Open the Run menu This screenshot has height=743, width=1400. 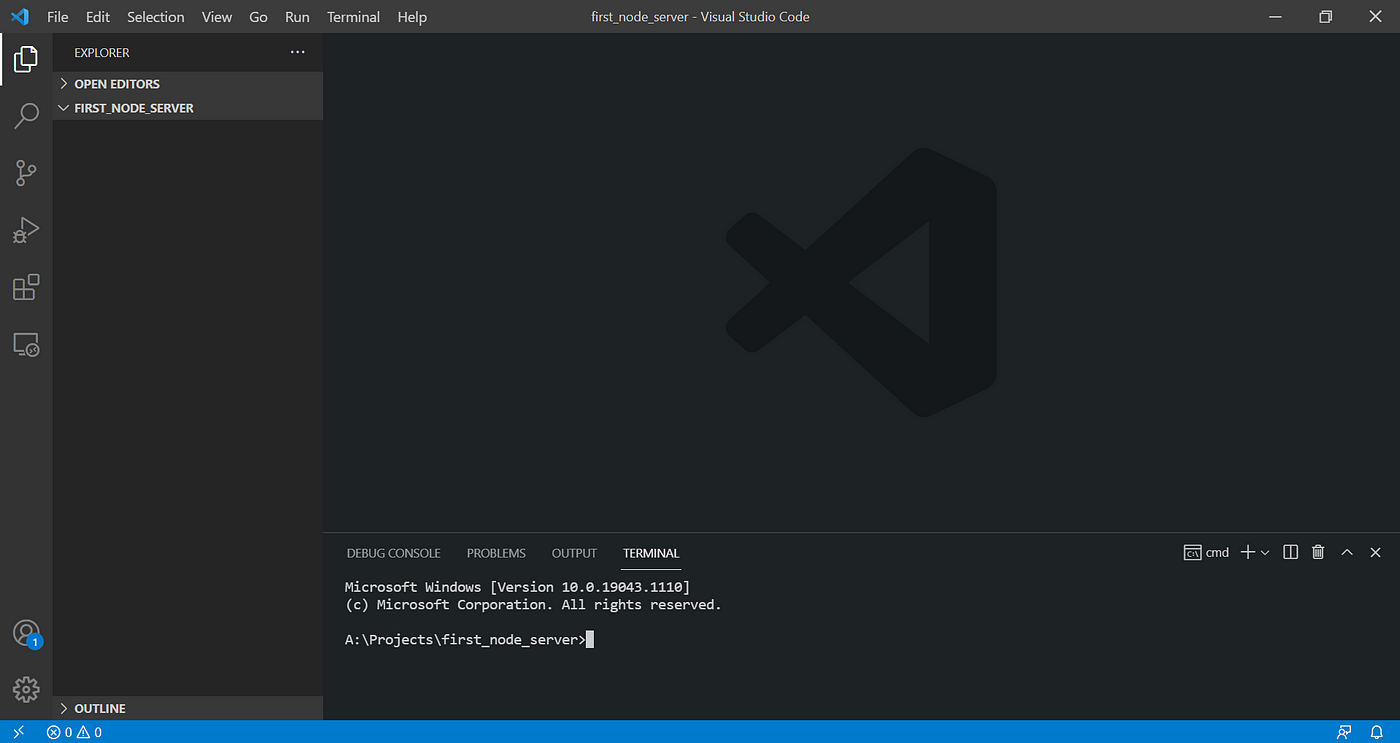[x=297, y=17]
